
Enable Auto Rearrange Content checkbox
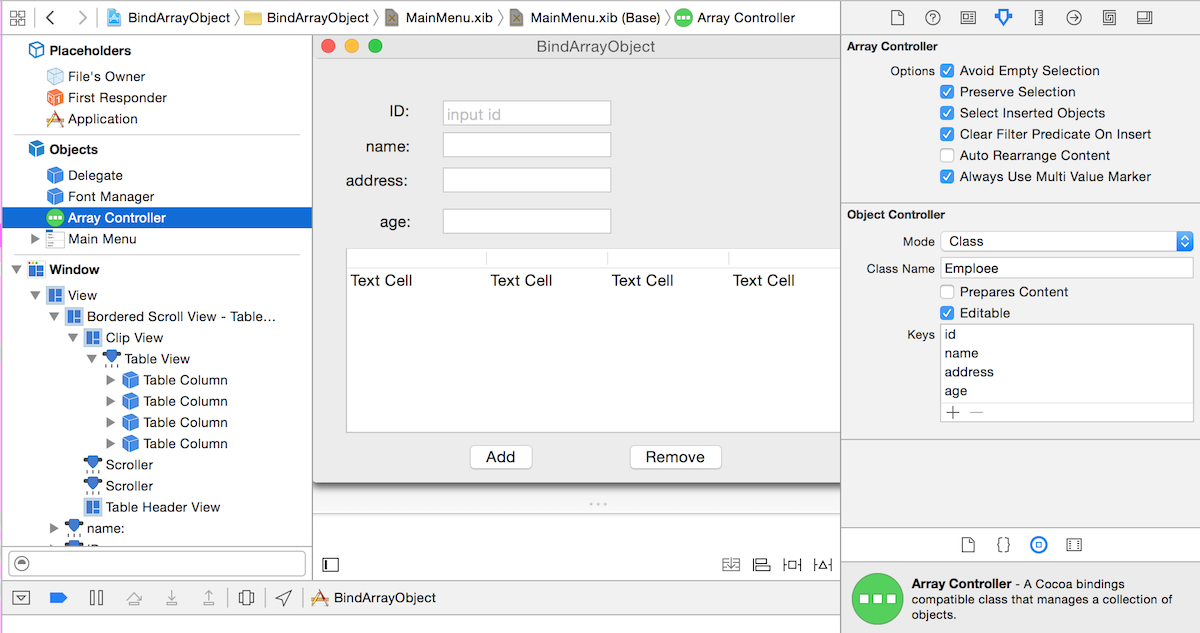[x=946, y=156]
